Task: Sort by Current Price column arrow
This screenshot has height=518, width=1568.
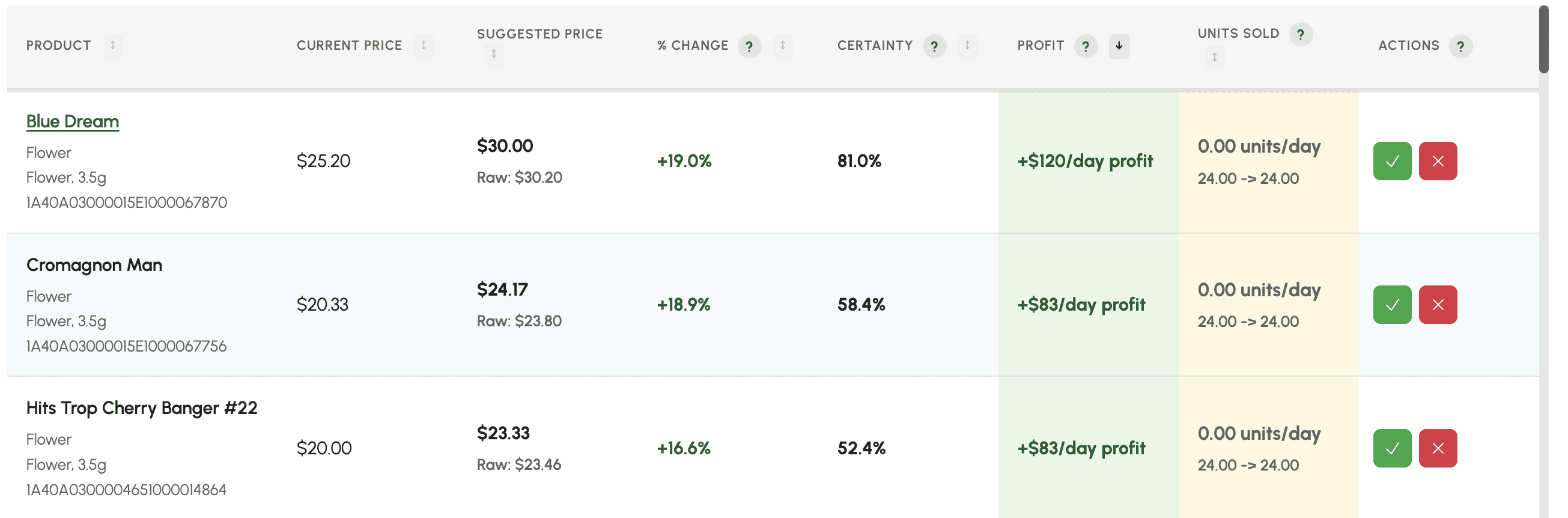Action: [x=424, y=46]
